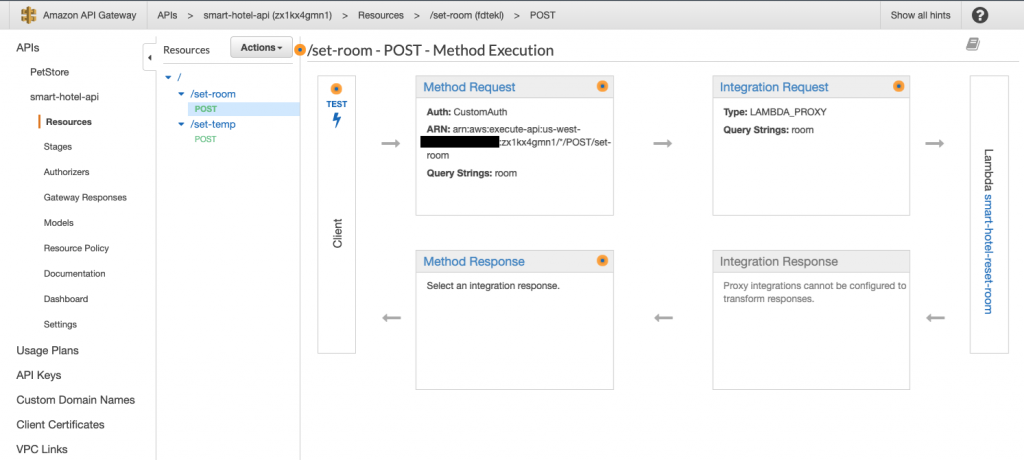Open API Keys
The image size is (1024, 460).
click(x=39, y=375)
